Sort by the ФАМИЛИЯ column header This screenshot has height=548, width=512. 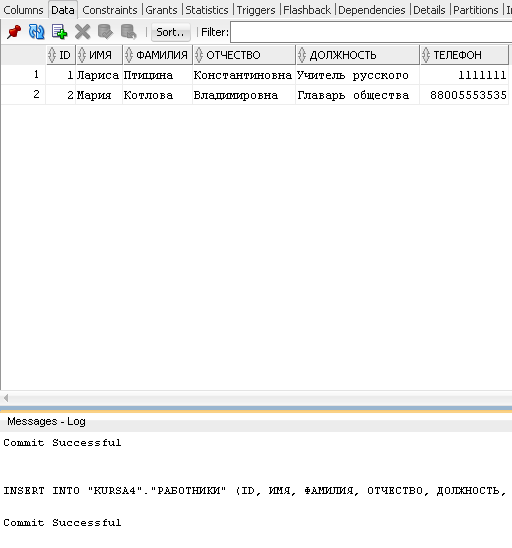(x=158, y=55)
